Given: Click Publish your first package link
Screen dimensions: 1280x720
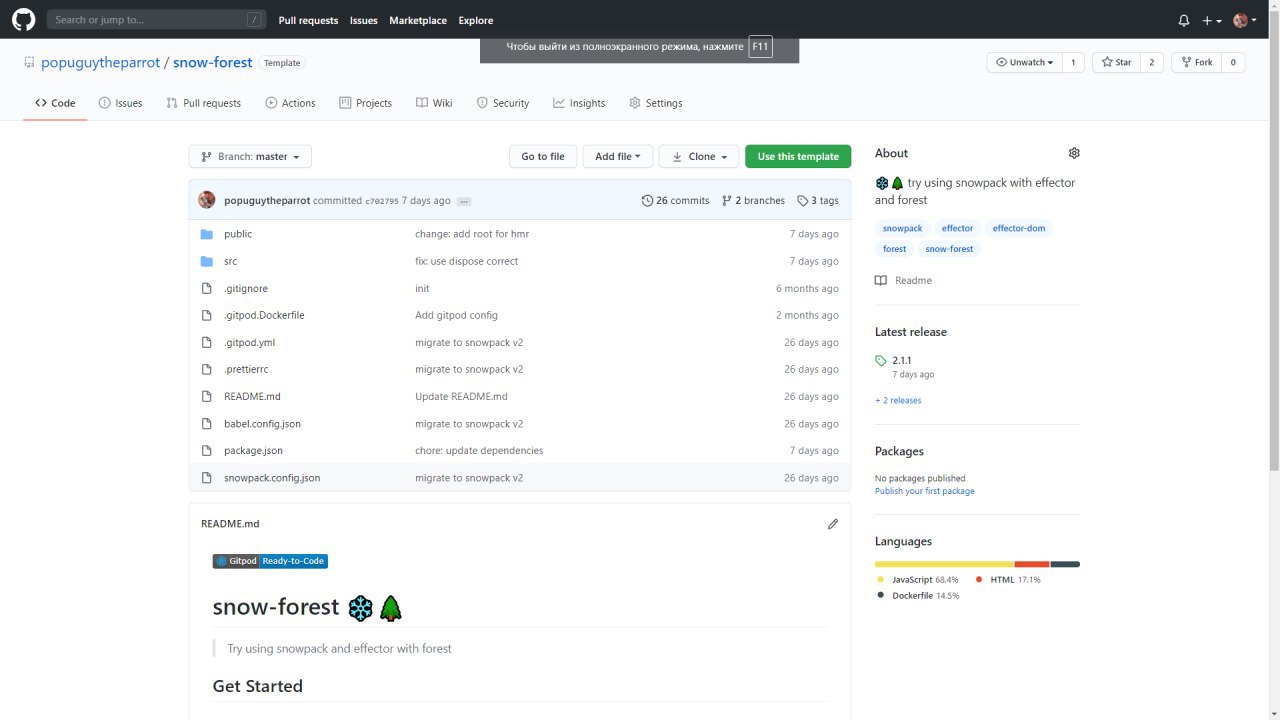Looking at the screenshot, I should point(924,491).
